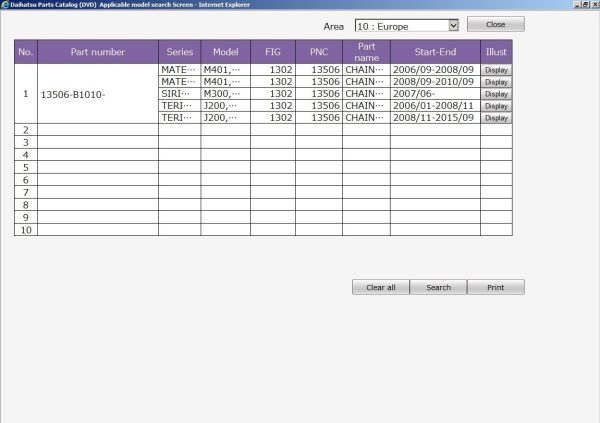Click the Start-End column header
The image size is (600, 423).
(435, 52)
